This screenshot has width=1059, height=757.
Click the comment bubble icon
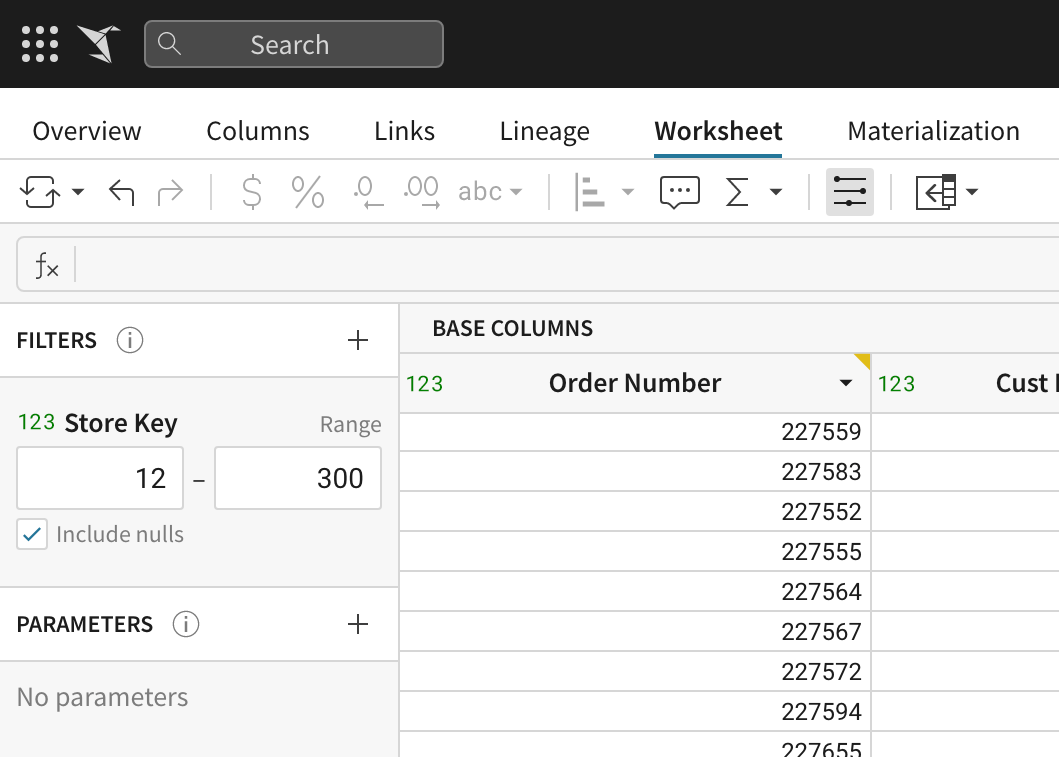[679, 192]
